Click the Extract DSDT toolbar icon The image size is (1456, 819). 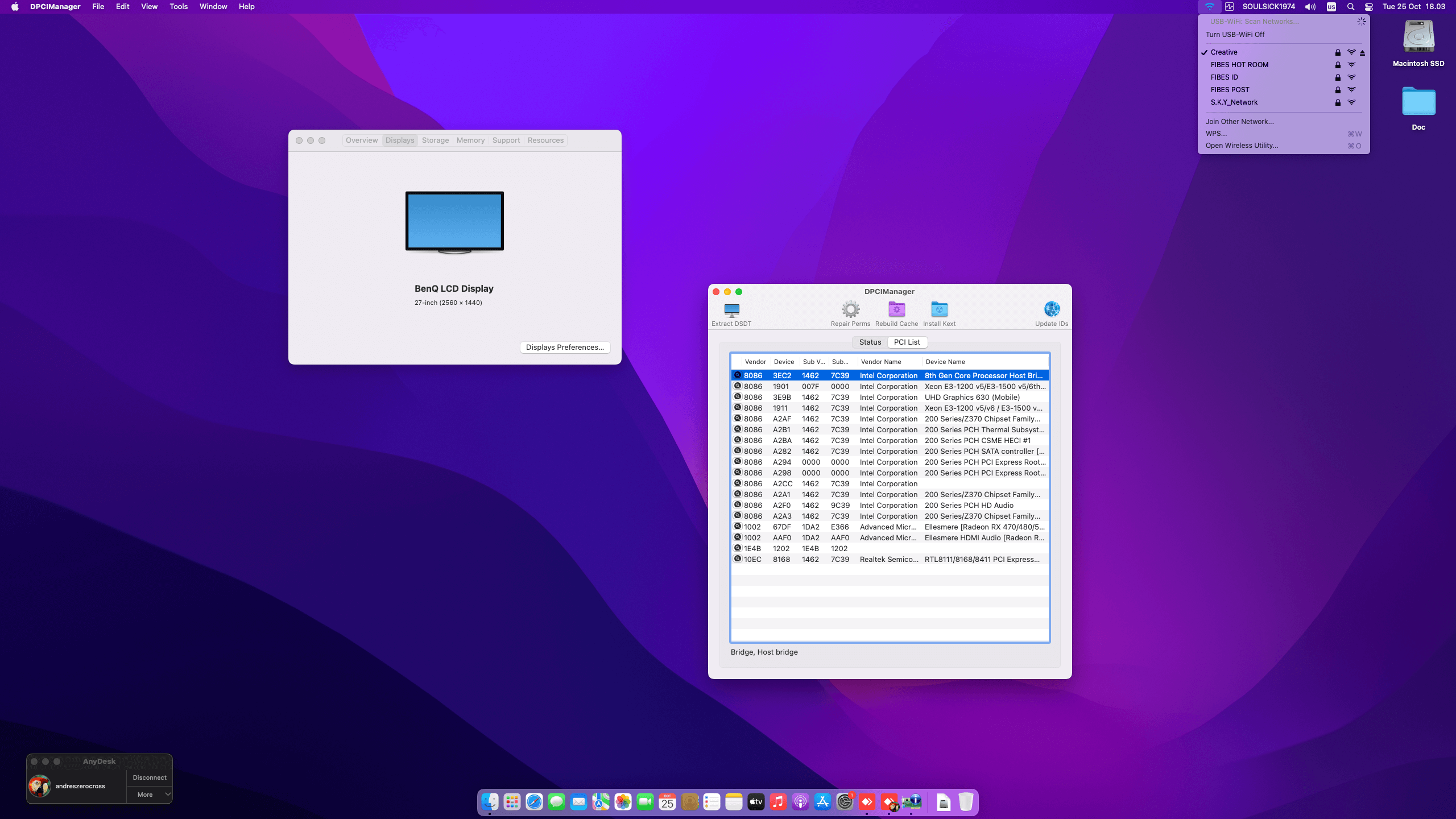click(x=731, y=310)
